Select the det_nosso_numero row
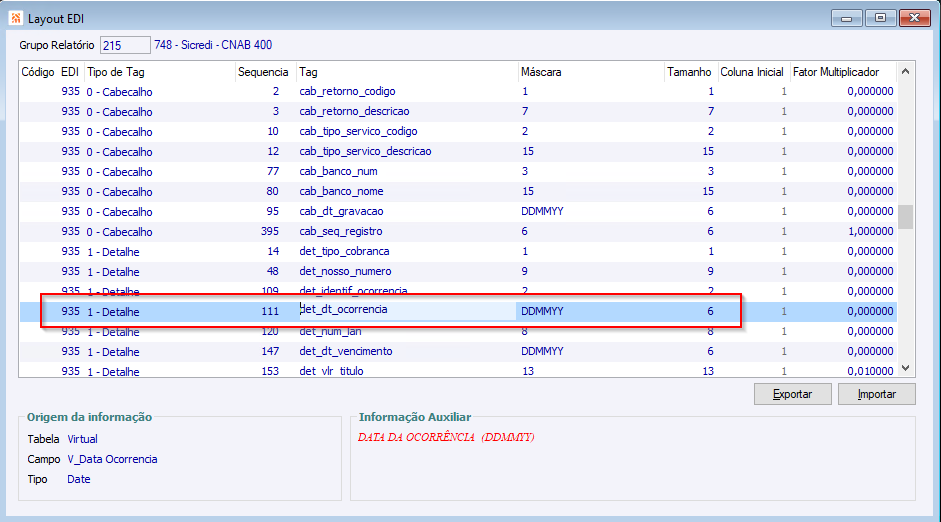The width and height of the screenshot is (941, 522). click(x=458, y=271)
